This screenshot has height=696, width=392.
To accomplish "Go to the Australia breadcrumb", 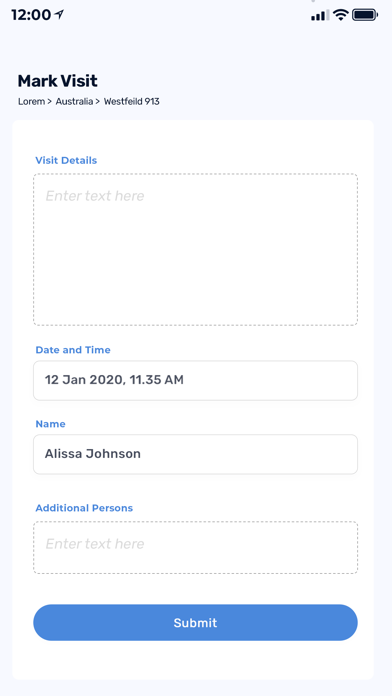I will click(74, 102).
